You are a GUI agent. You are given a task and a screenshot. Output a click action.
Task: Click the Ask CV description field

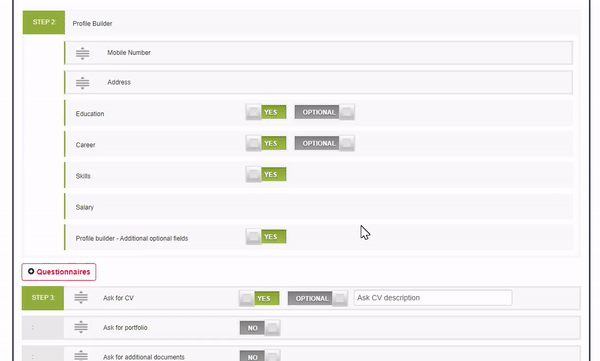pos(433,298)
